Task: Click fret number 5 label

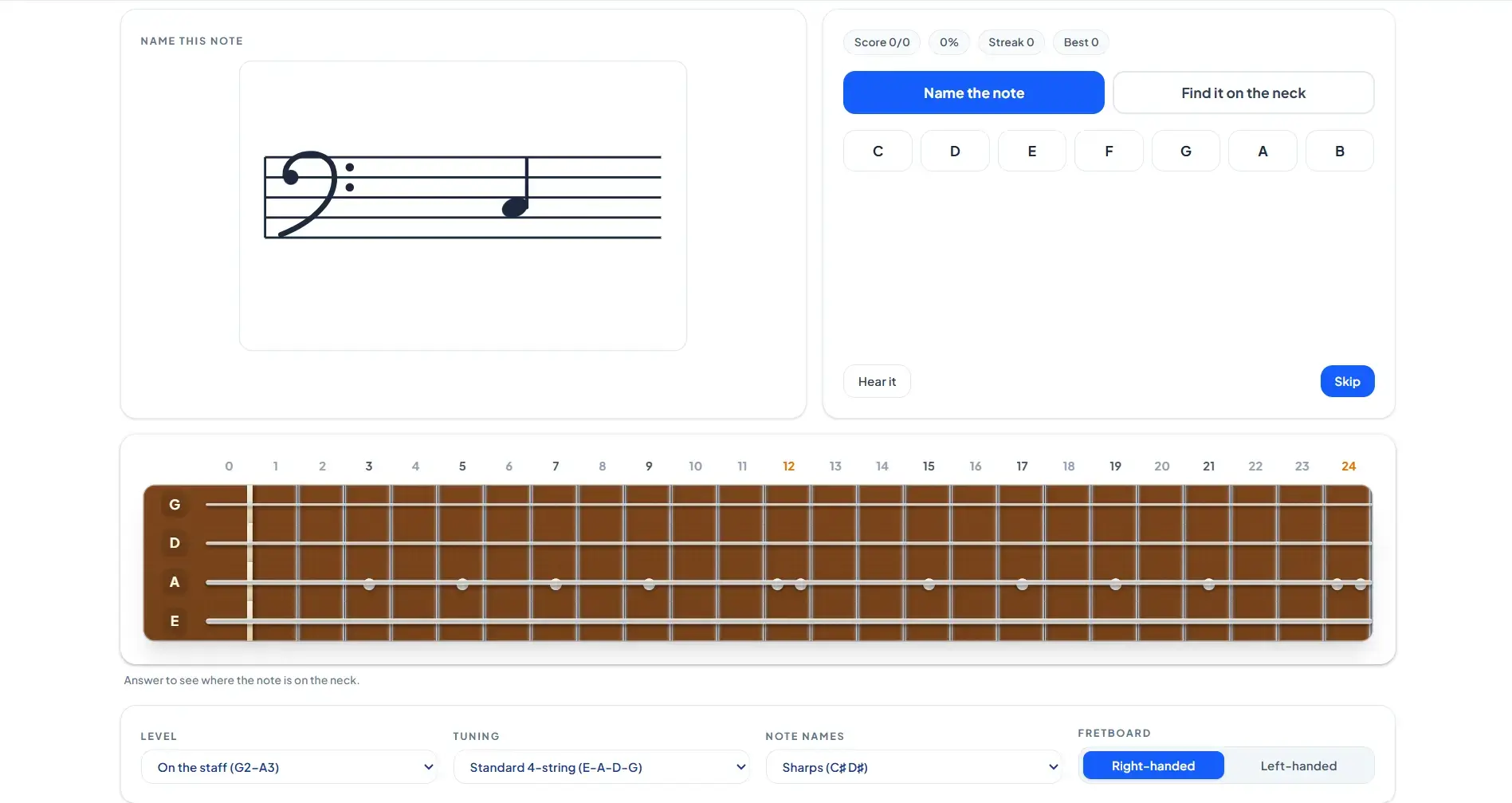Action: coord(462,466)
